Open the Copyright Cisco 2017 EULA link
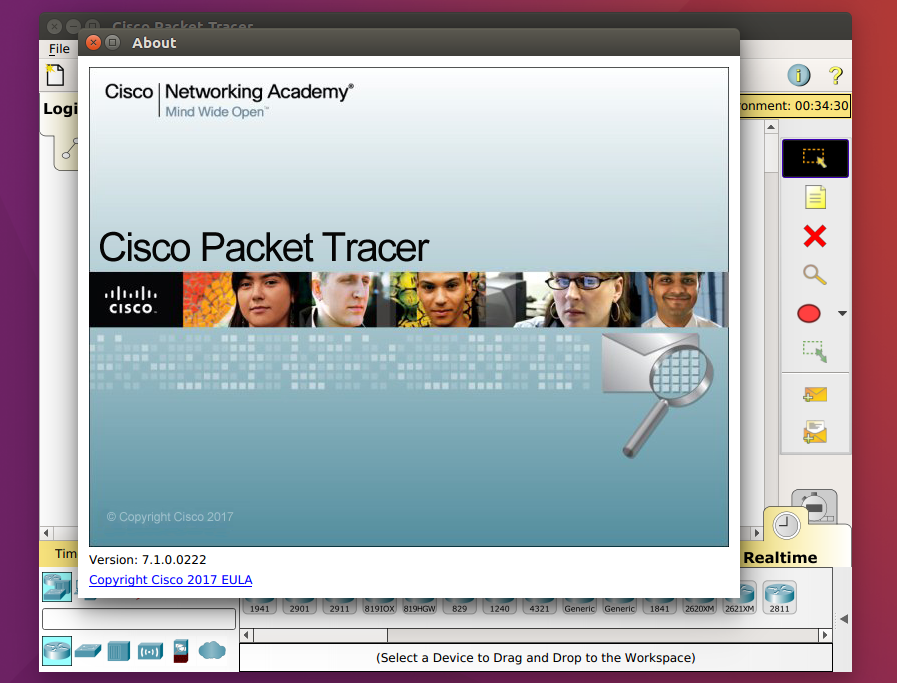897x683 pixels. tap(170, 579)
